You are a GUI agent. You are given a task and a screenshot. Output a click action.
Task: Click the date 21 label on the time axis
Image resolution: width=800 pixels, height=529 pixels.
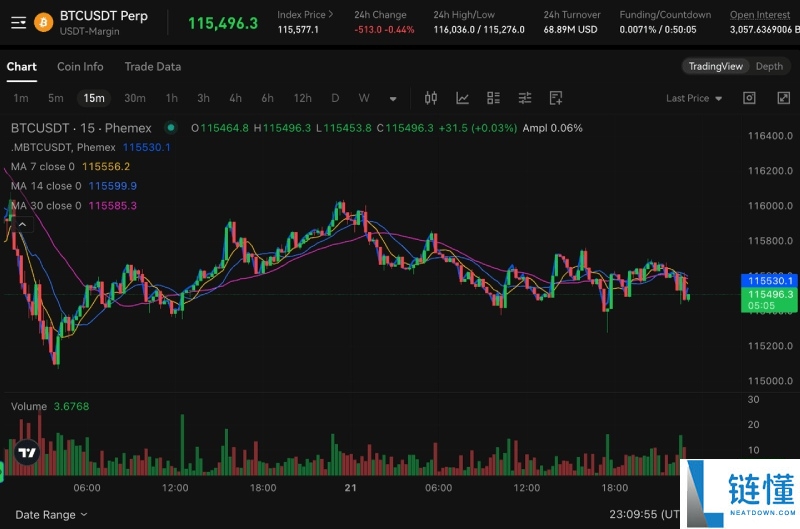(351, 488)
